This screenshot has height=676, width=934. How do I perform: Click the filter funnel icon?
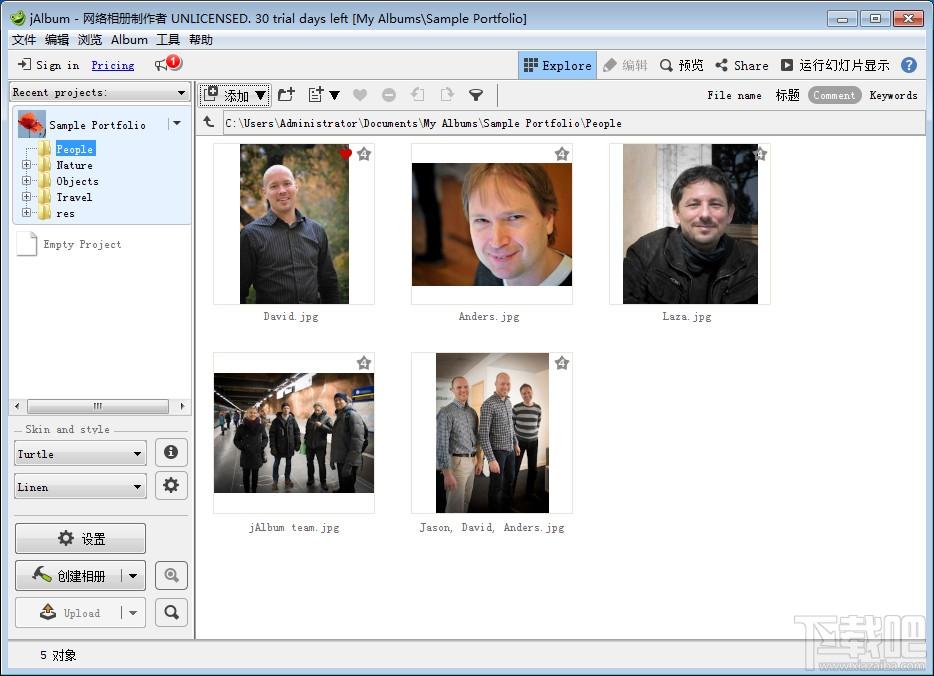coord(476,95)
